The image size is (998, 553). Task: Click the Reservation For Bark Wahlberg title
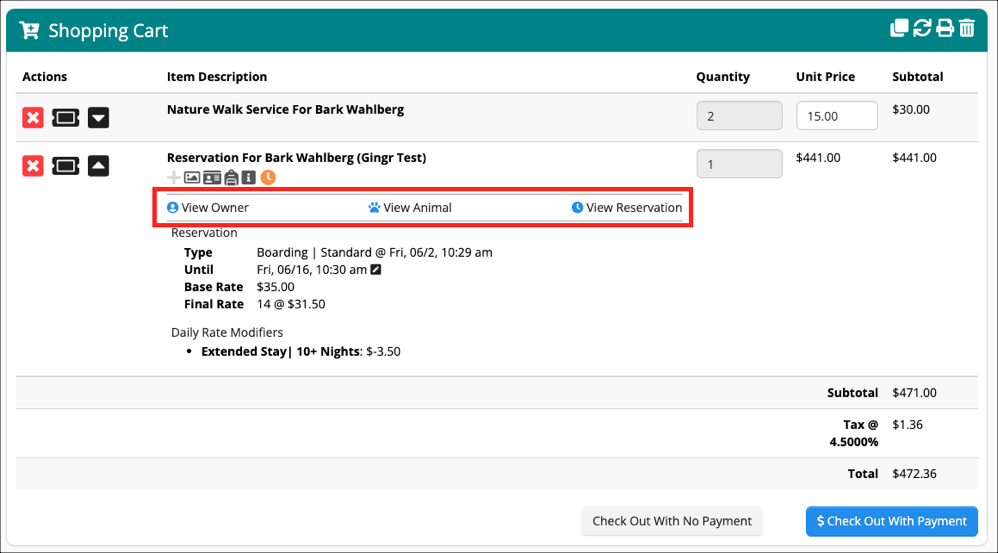[x=297, y=158]
